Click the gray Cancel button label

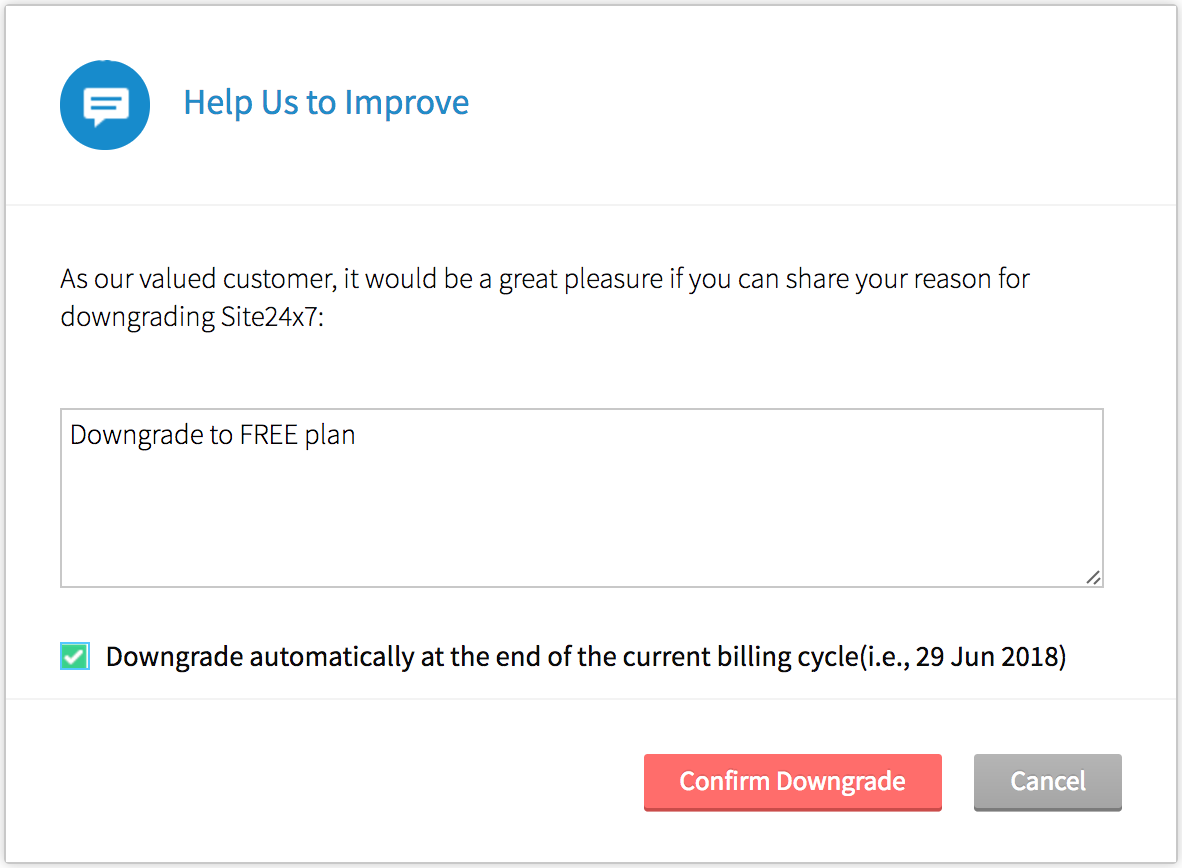[x=1047, y=781]
